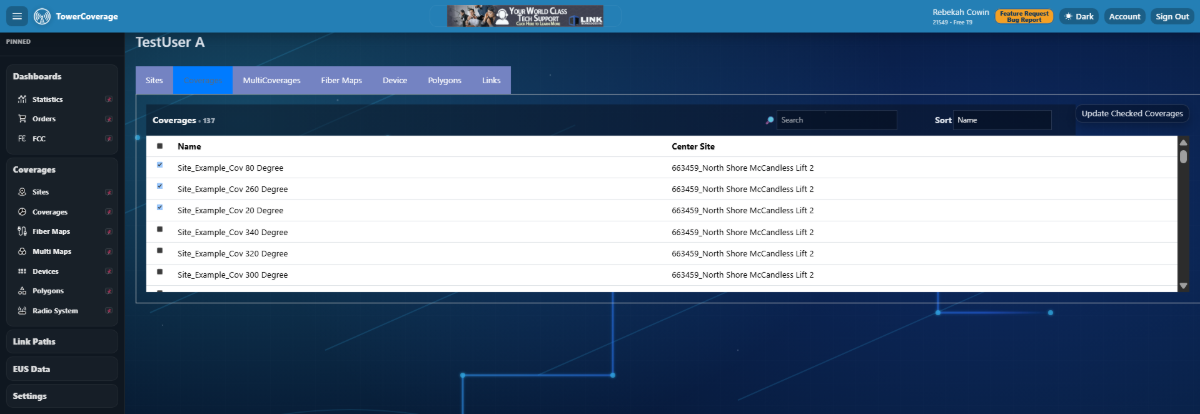Switch to the MultiCoverages tab
The height and width of the screenshot is (414, 1200).
pyautogui.click(x=272, y=80)
